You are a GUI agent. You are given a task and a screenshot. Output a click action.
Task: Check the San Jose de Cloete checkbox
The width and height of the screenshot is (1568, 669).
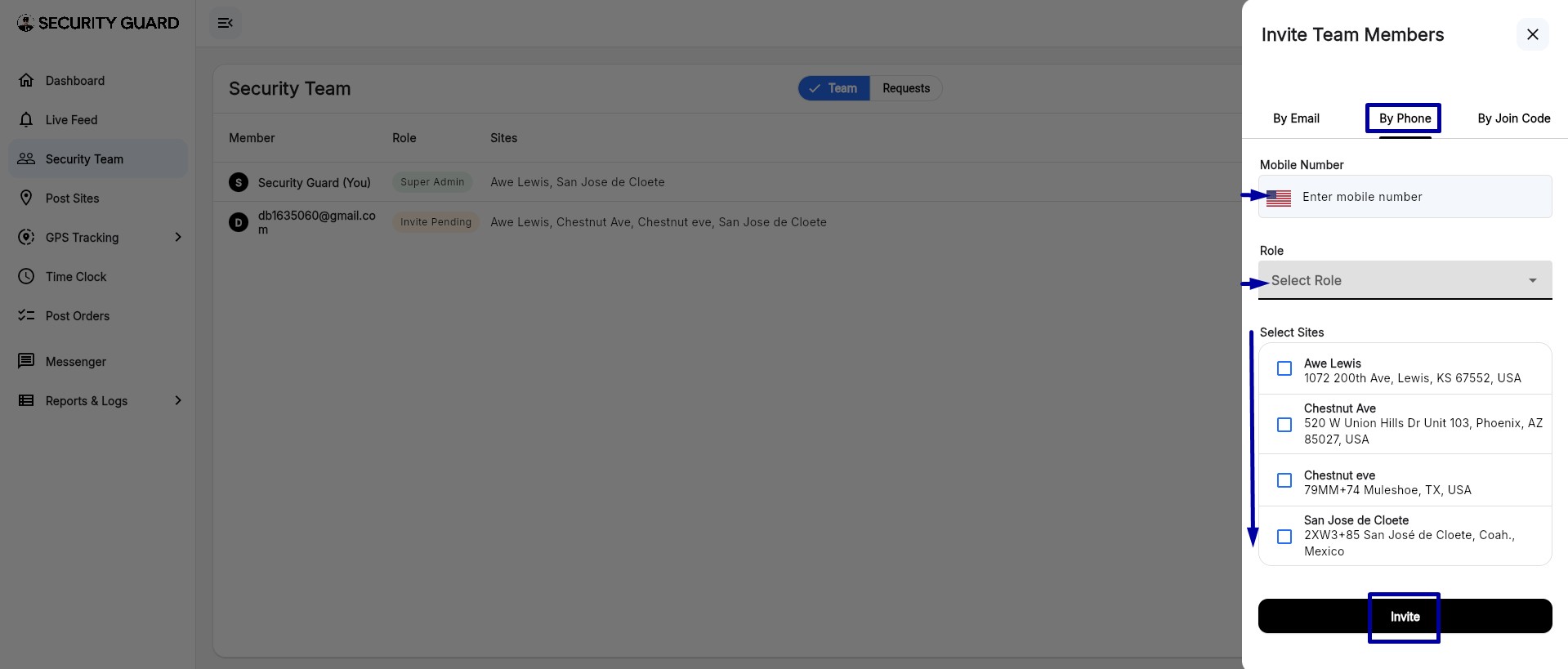(x=1284, y=537)
